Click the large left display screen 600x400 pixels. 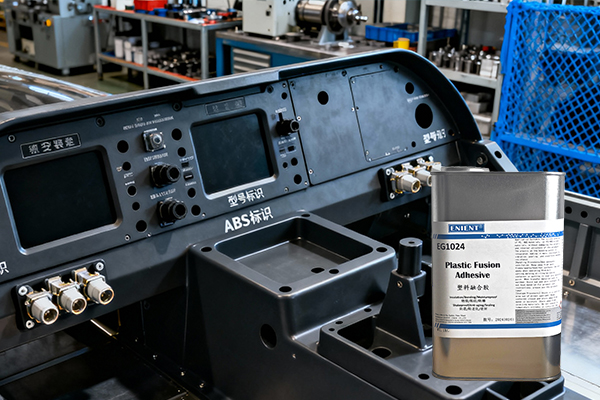(60, 198)
